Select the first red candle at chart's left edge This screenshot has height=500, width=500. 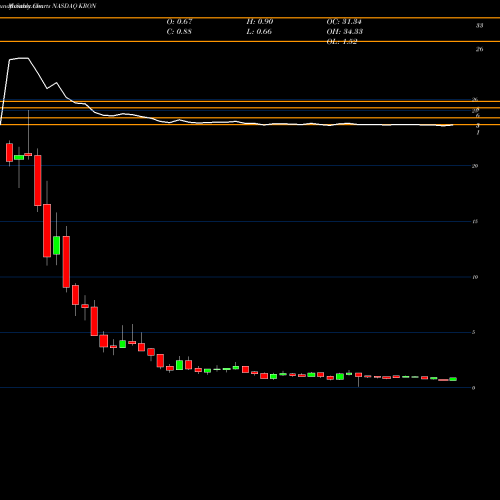coord(9,153)
